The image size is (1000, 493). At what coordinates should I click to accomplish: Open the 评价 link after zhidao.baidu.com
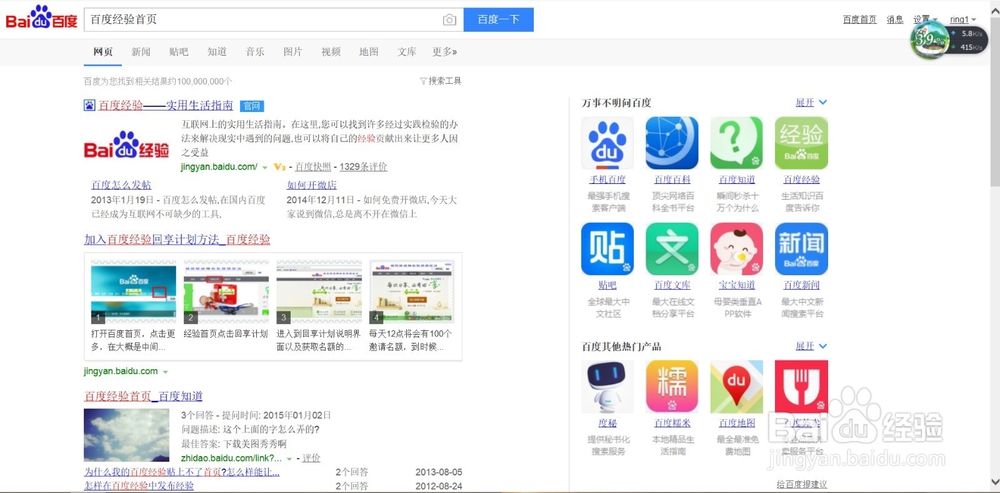click(x=311, y=458)
